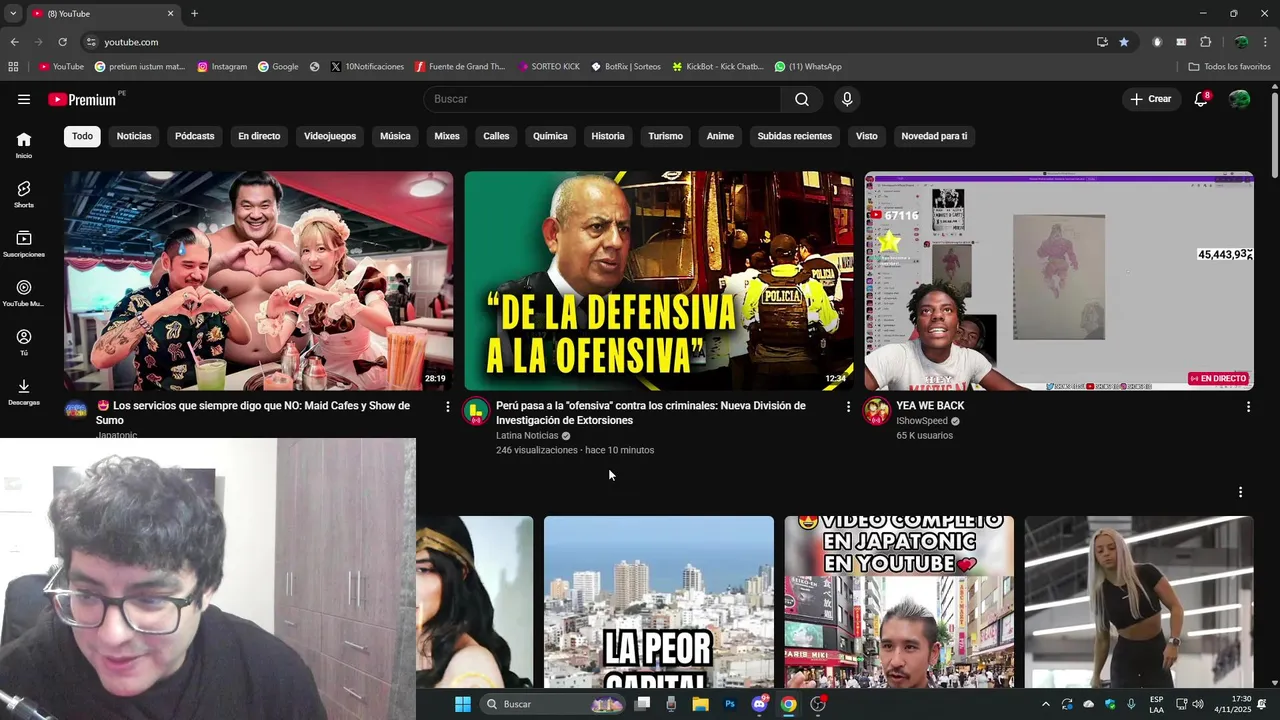The width and height of the screenshot is (1280, 720).
Task: Open Chrome tab search dropdown
Action: click(x=13, y=13)
